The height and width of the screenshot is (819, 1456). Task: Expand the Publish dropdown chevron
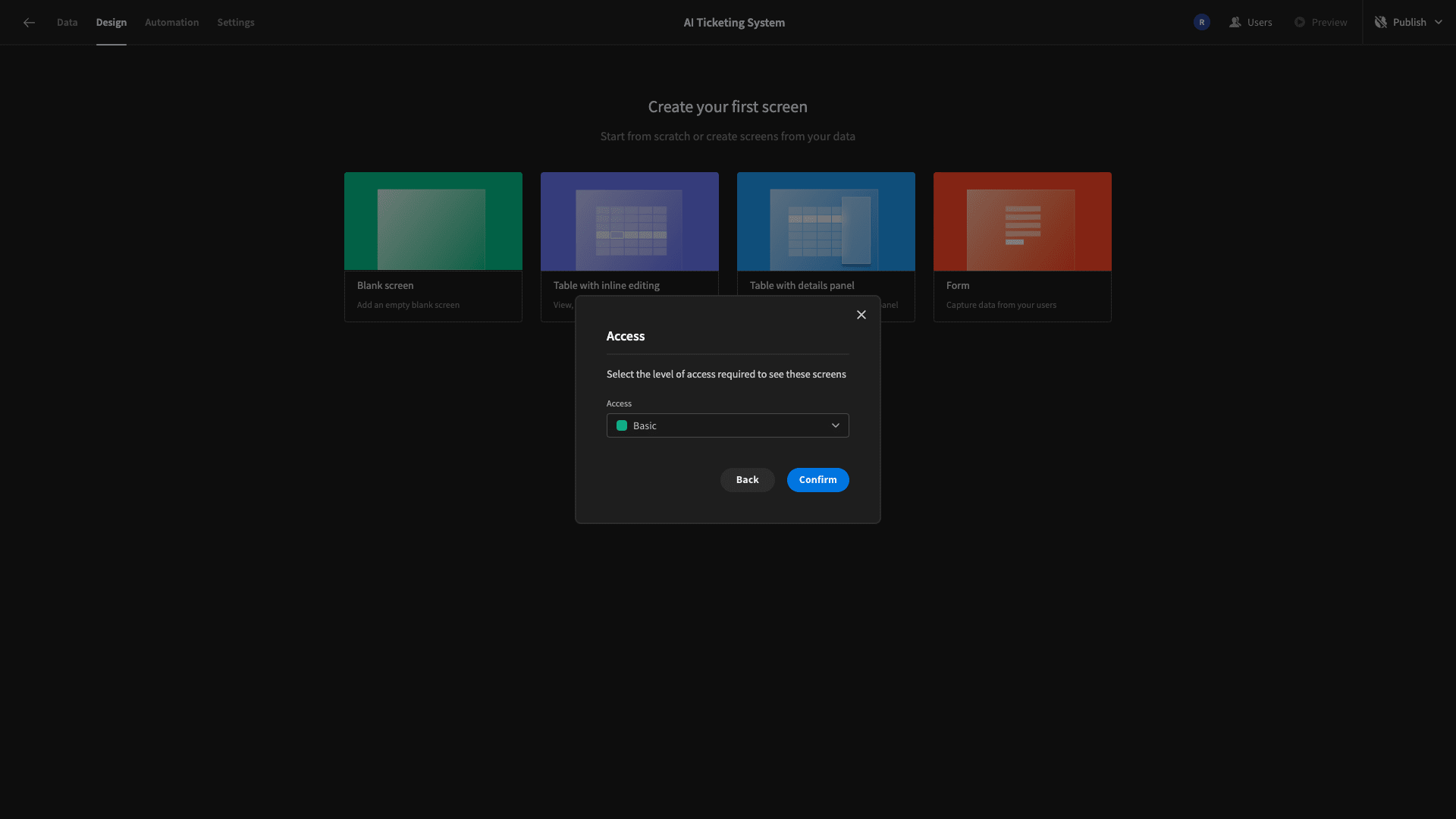[x=1439, y=23]
